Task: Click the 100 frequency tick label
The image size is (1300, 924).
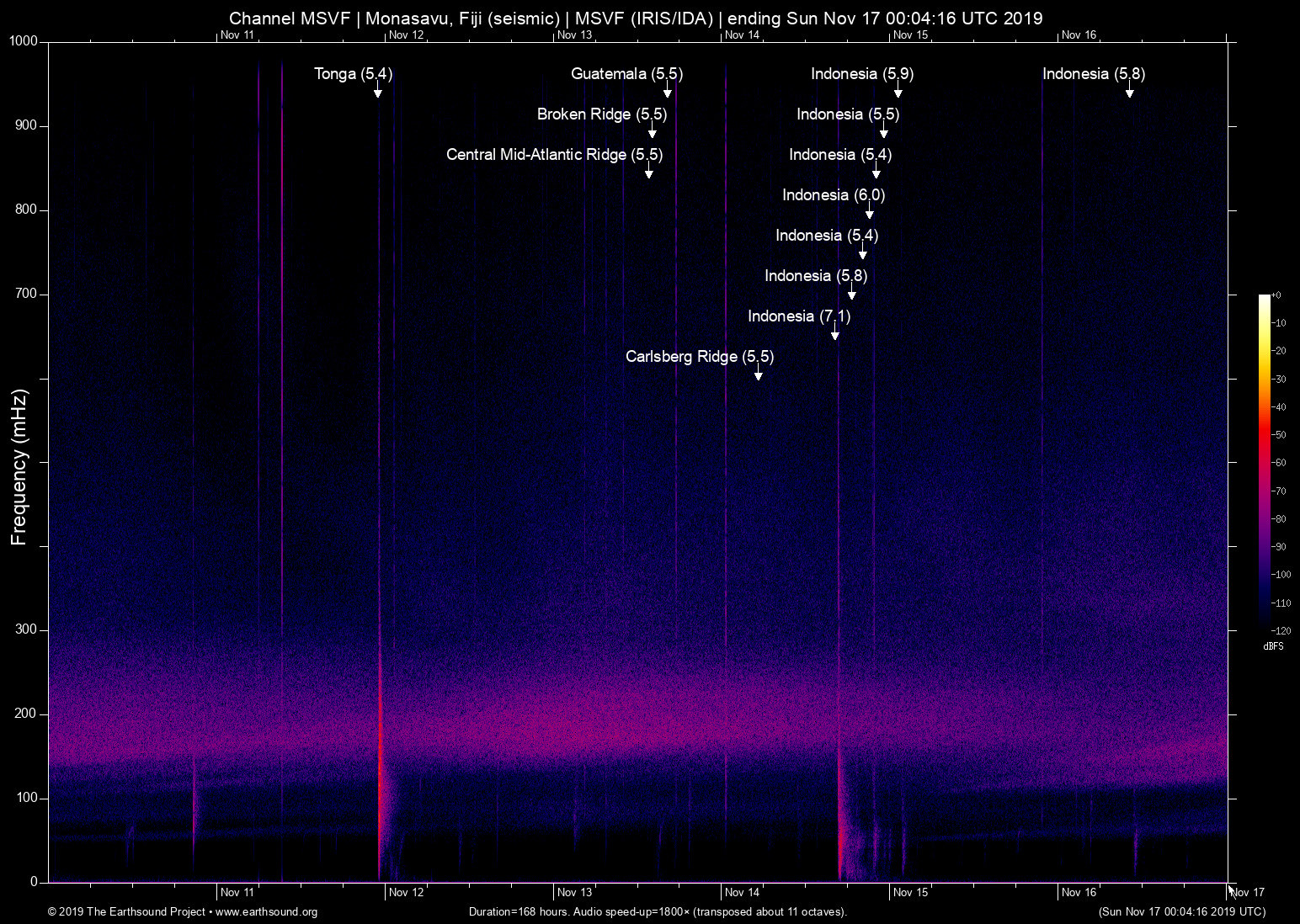Action: pyautogui.click(x=27, y=798)
